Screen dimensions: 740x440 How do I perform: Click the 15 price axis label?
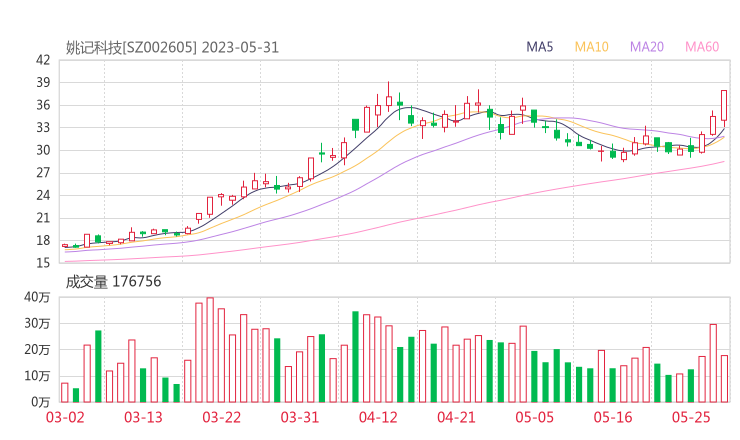pos(43,263)
